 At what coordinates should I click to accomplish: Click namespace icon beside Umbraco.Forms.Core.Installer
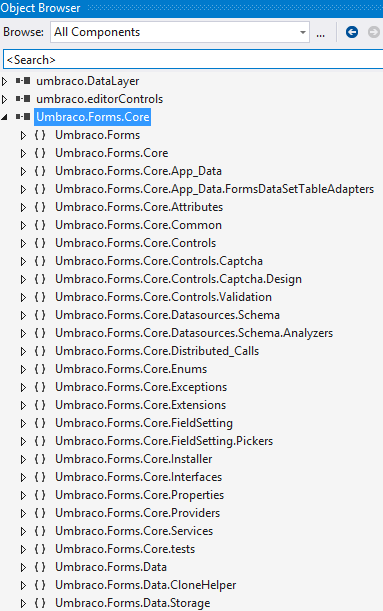pyautogui.click(x=40, y=459)
